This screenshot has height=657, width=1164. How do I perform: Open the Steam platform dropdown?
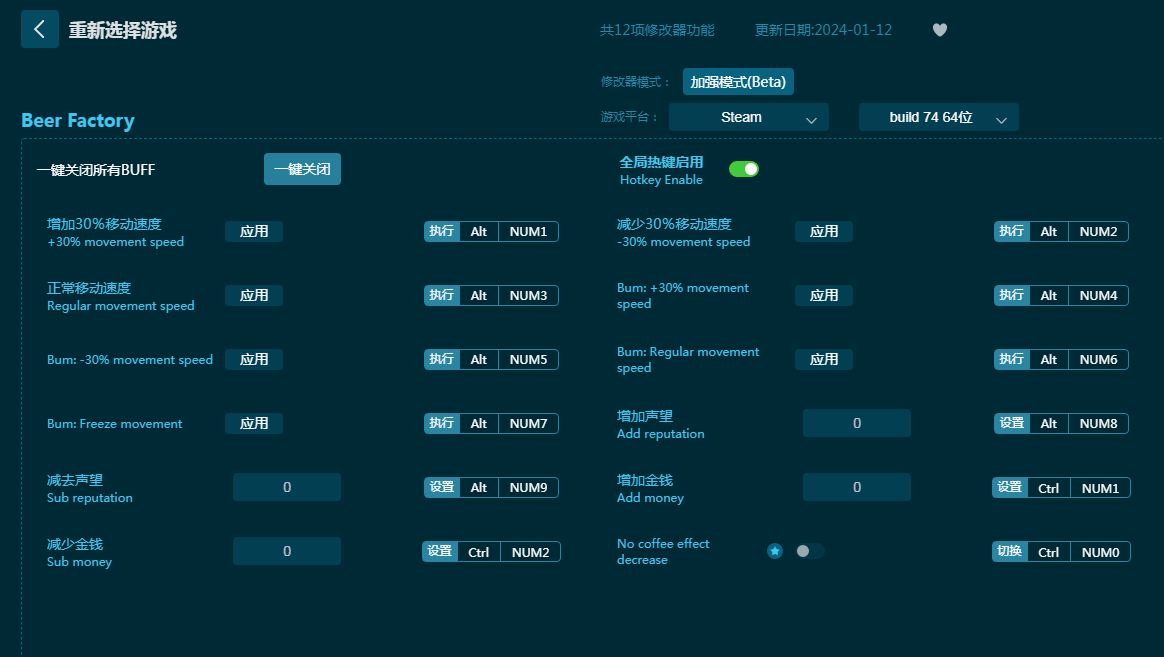pos(748,117)
